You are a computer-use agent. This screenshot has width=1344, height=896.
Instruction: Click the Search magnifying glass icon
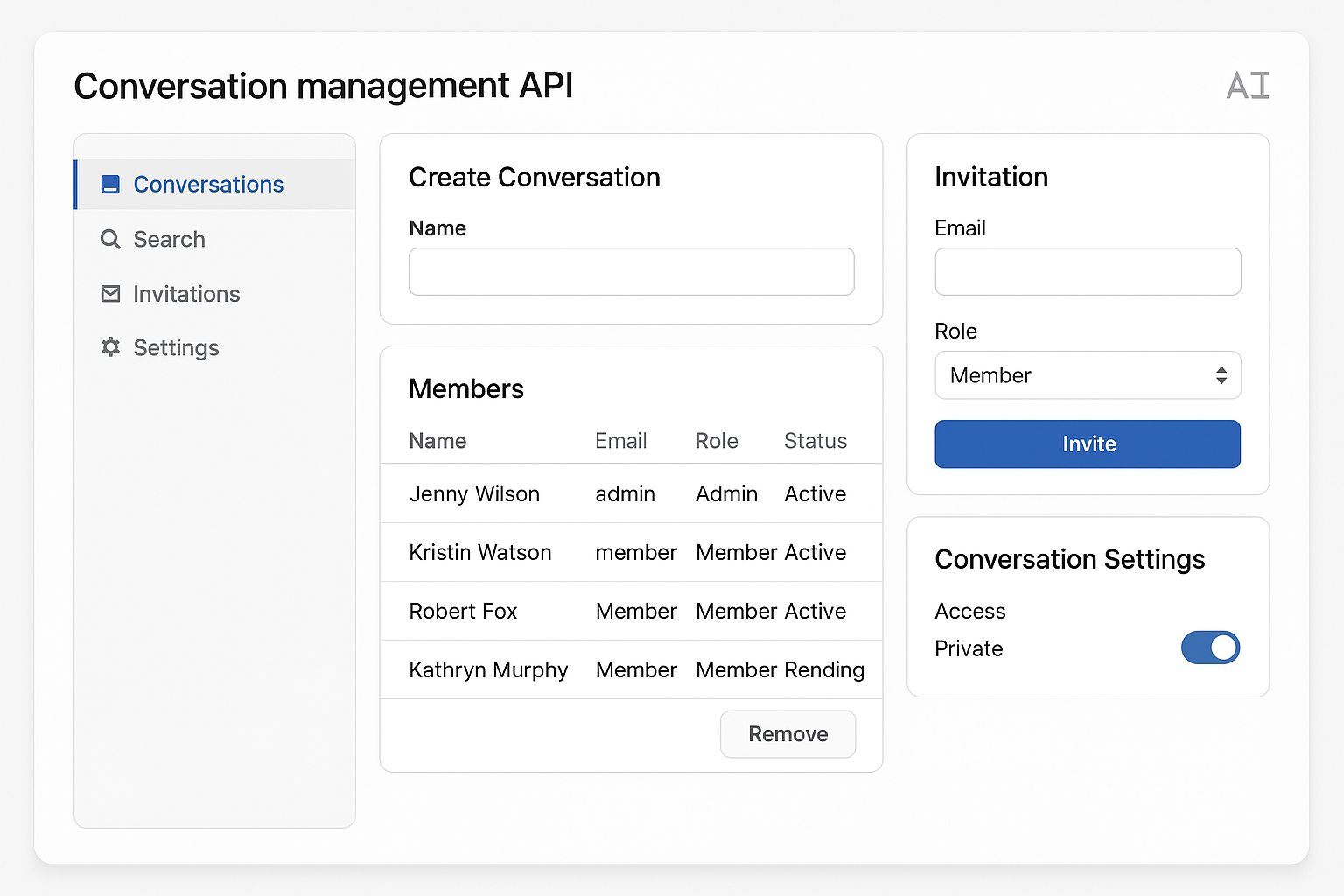110,240
